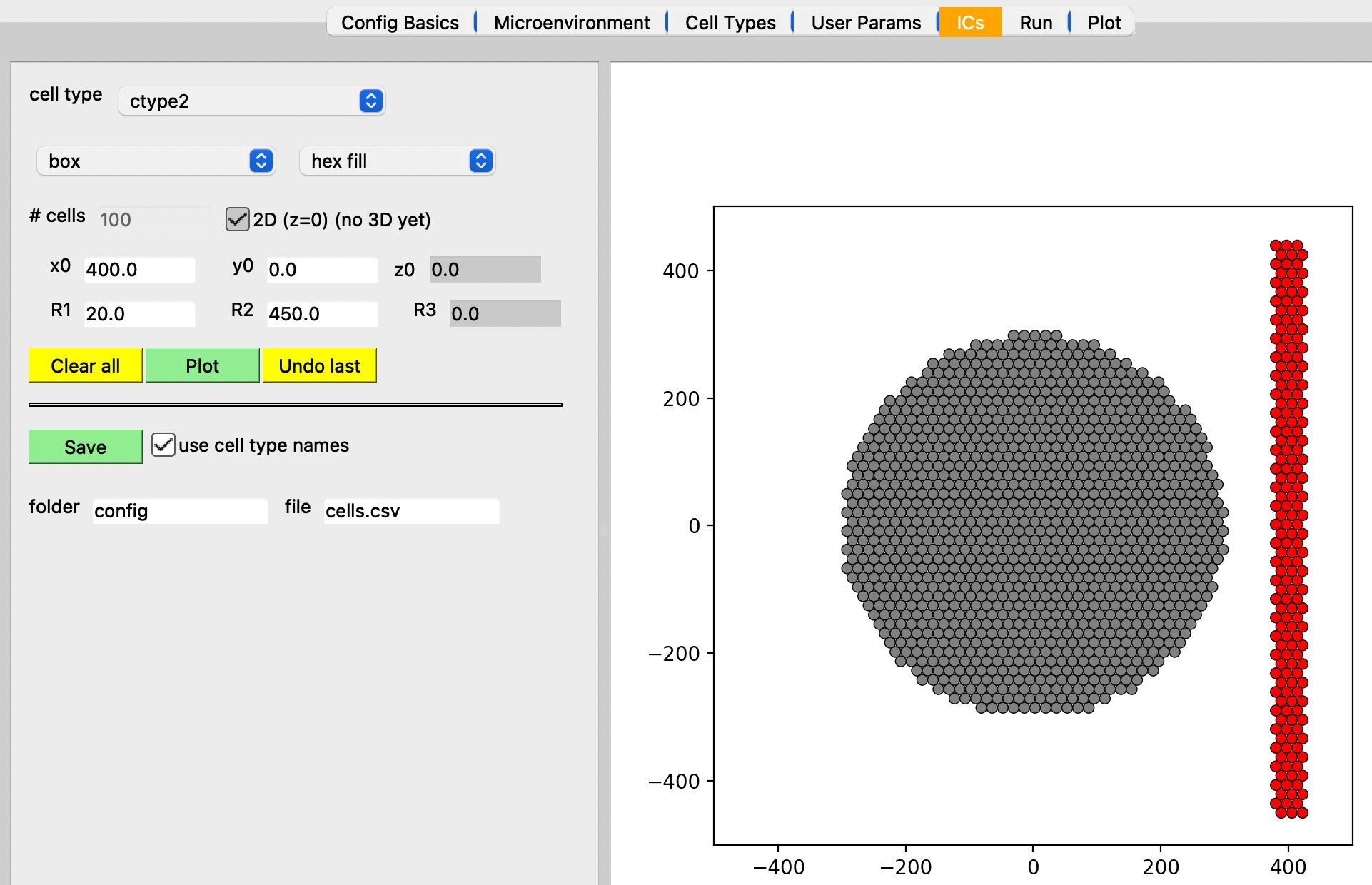The image size is (1372, 885).
Task: Click the Undo last button
Action: 319,365
